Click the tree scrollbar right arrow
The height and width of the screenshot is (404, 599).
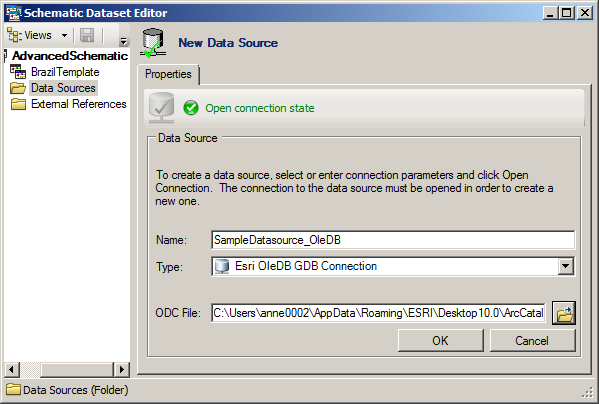click(121, 369)
